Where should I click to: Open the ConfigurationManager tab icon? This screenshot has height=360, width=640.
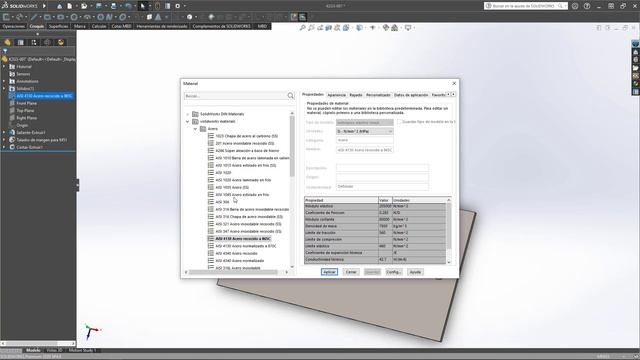(x=34, y=42)
